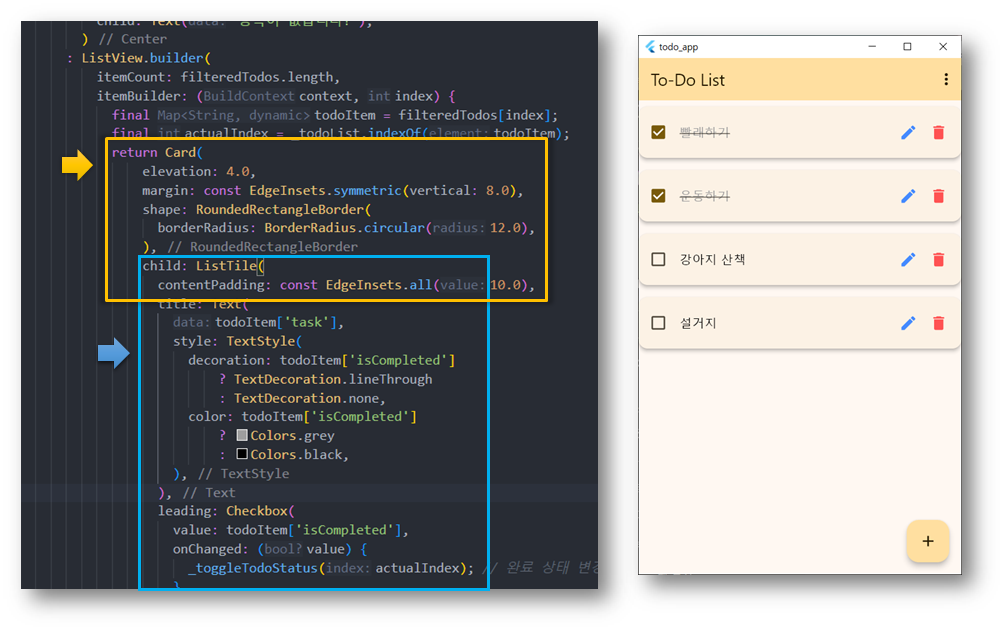Open the three-dot overflow menu in app bar
The width and height of the screenshot is (1004, 631).
click(946, 79)
